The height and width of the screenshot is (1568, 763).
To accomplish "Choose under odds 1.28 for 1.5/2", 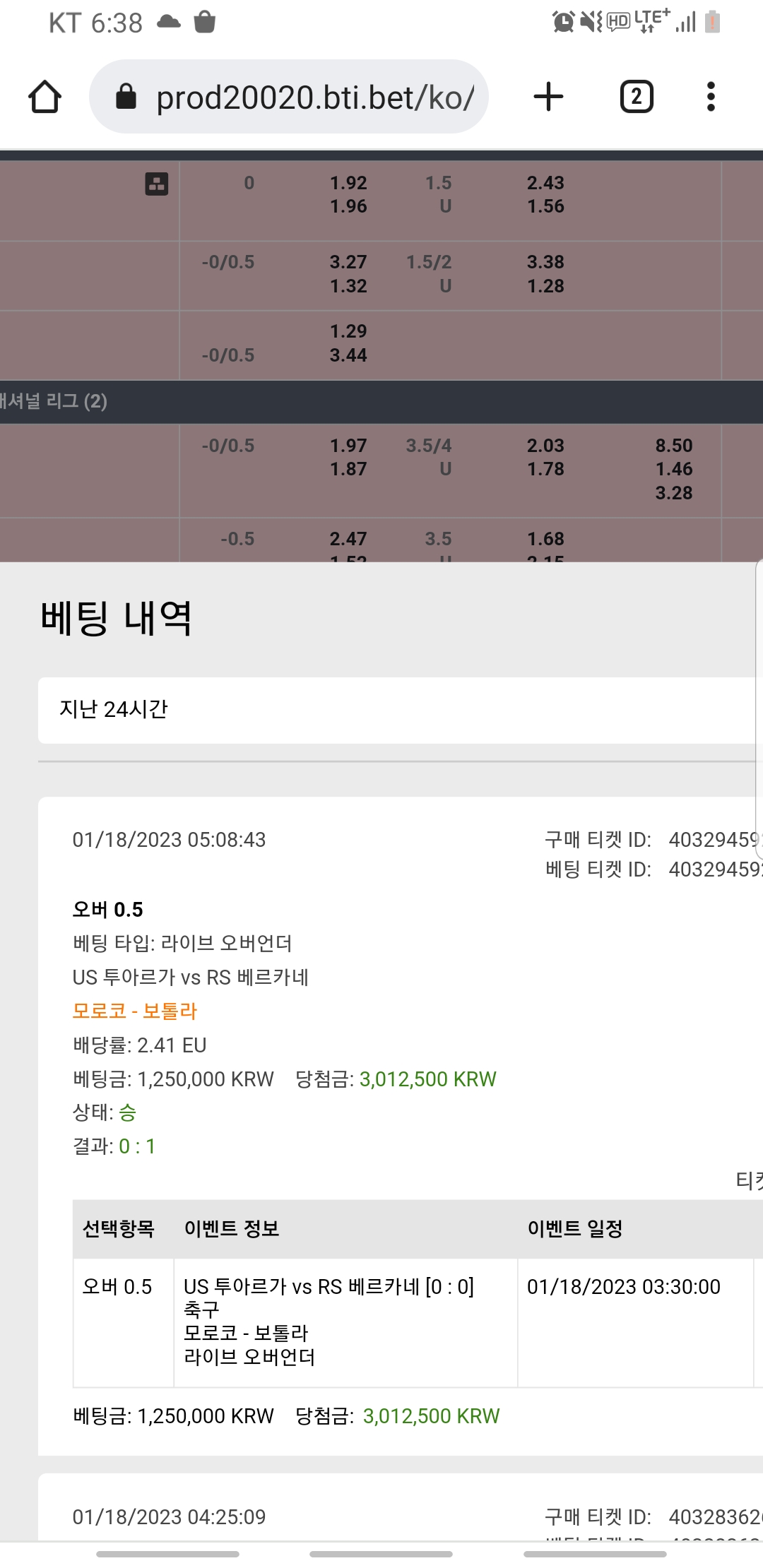I will pyautogui.click(x=545, y=286).
